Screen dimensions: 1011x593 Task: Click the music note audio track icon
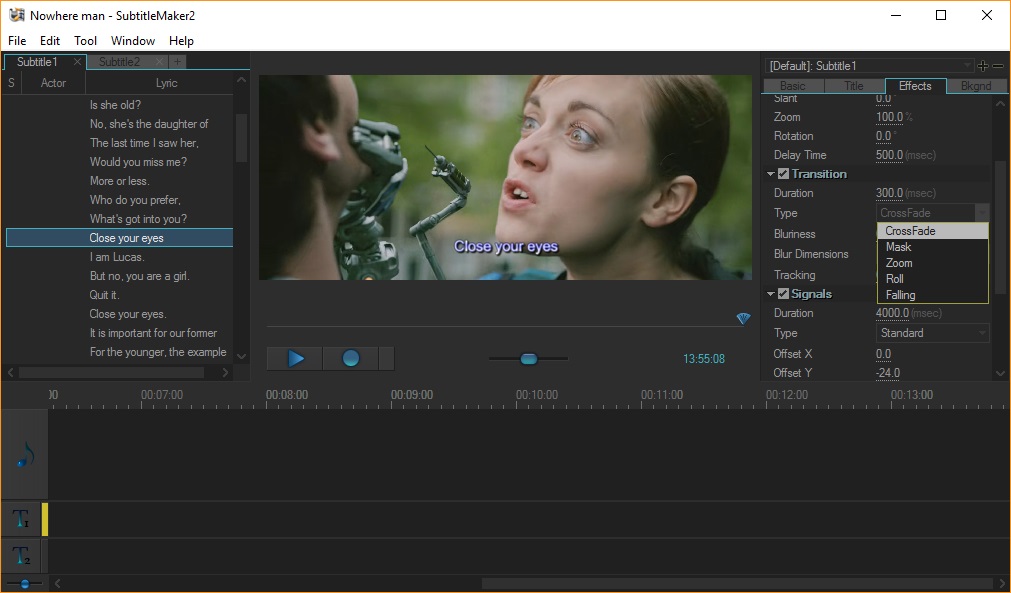point(25,454)
